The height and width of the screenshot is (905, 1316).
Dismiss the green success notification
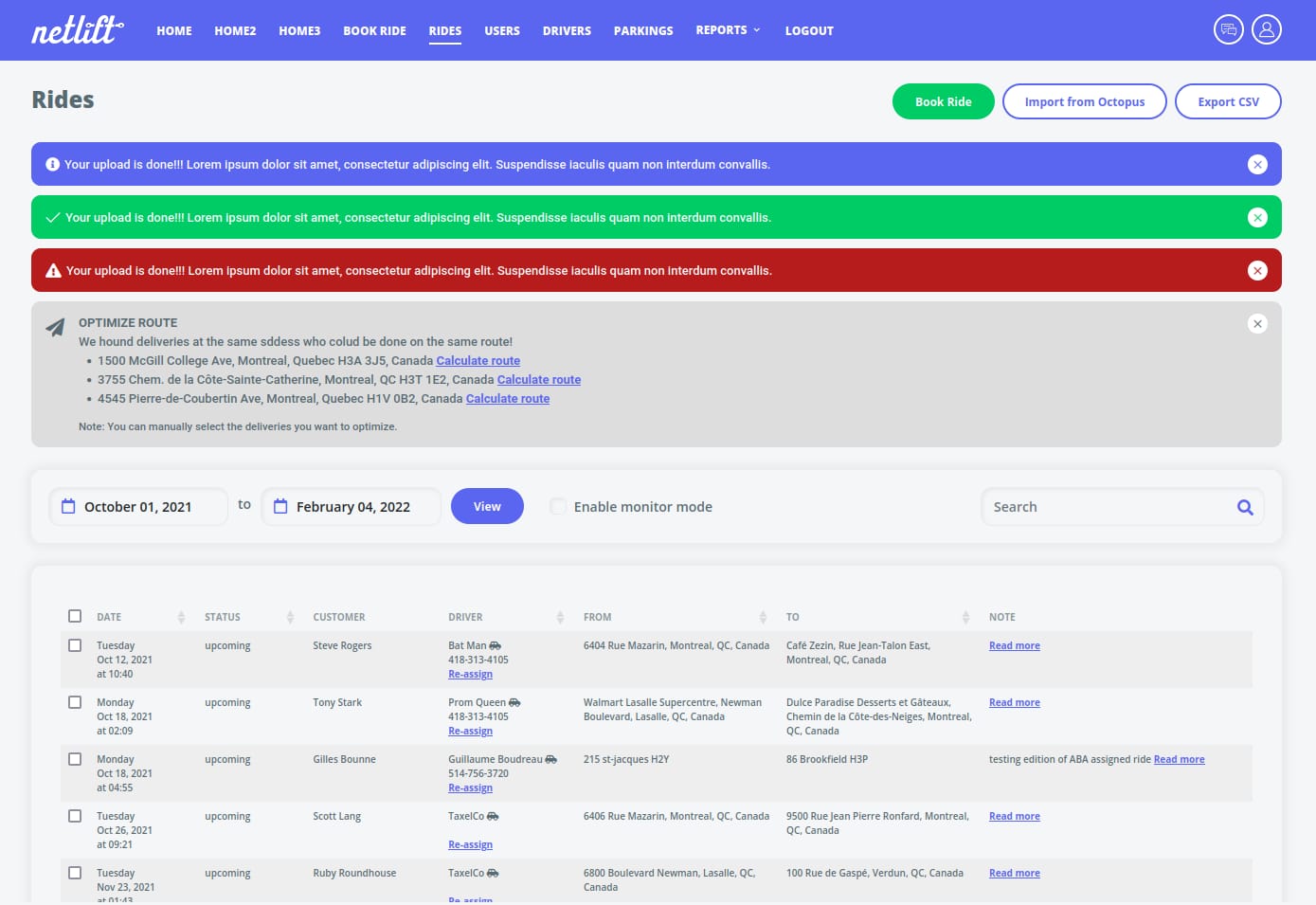1257,218
